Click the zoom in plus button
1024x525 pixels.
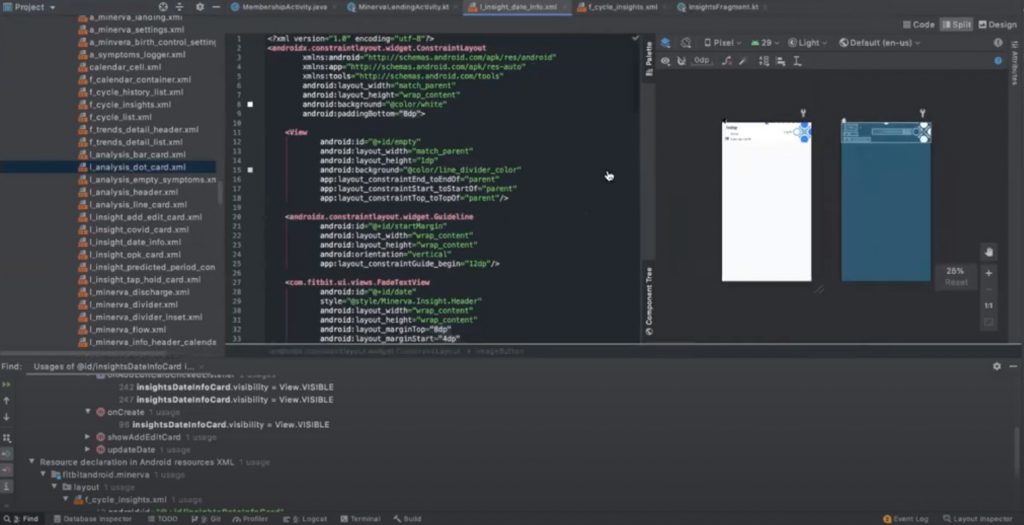(x=988, y=273)
